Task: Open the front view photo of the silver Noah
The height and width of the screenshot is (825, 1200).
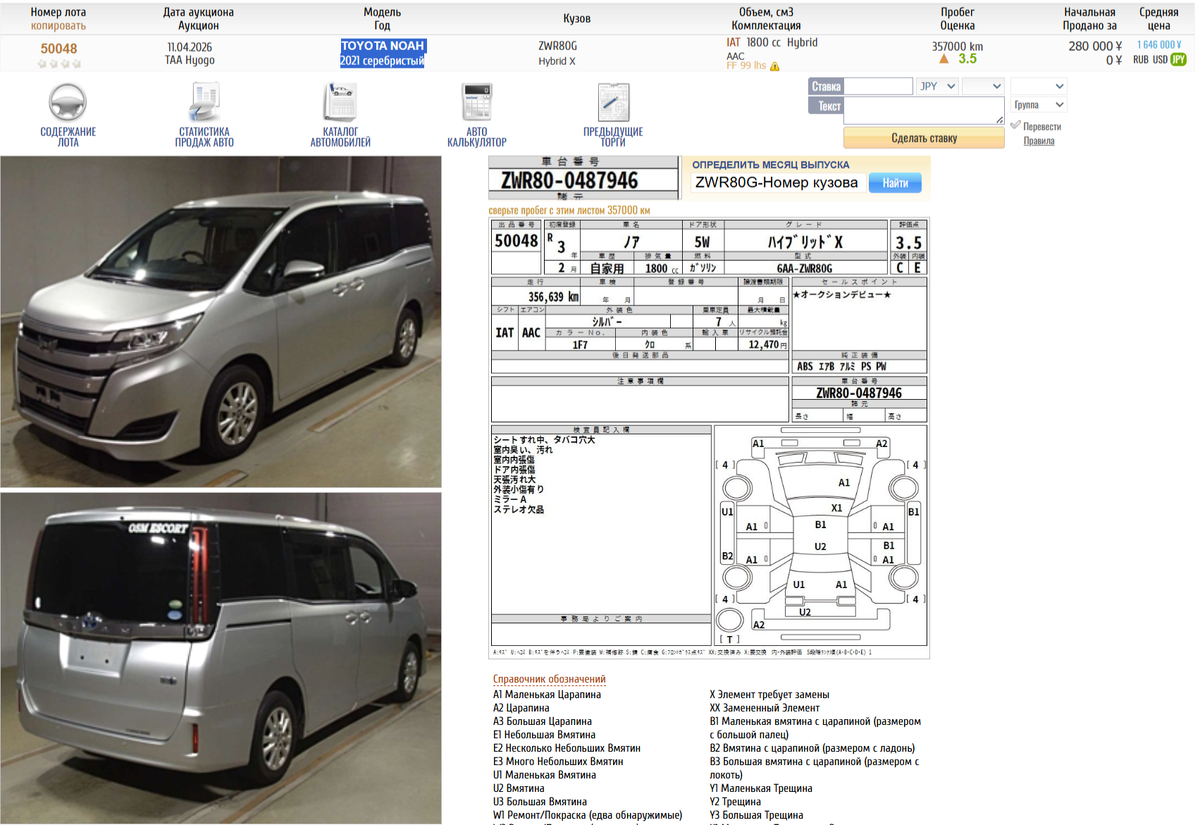Action: coord(221,321)
